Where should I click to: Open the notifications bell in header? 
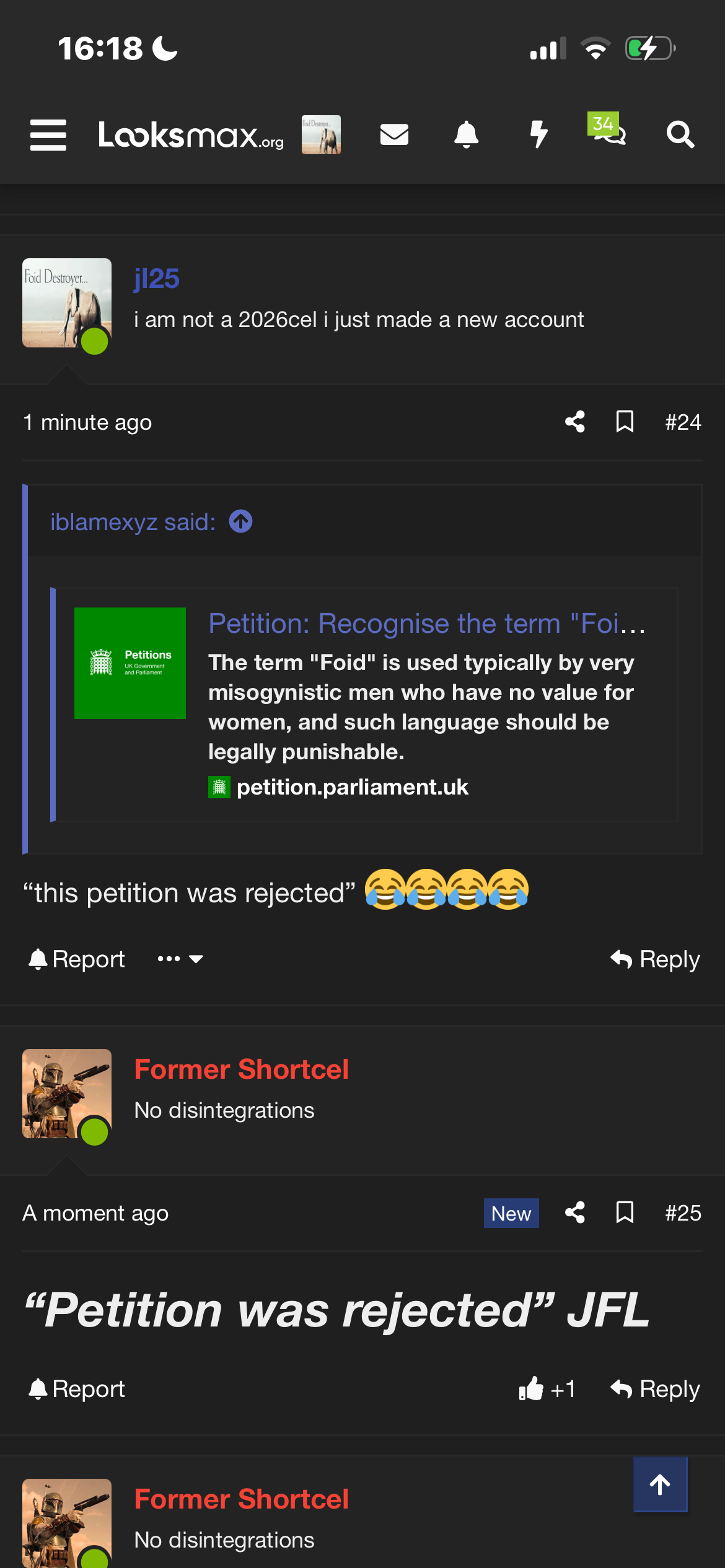point(466,134)
